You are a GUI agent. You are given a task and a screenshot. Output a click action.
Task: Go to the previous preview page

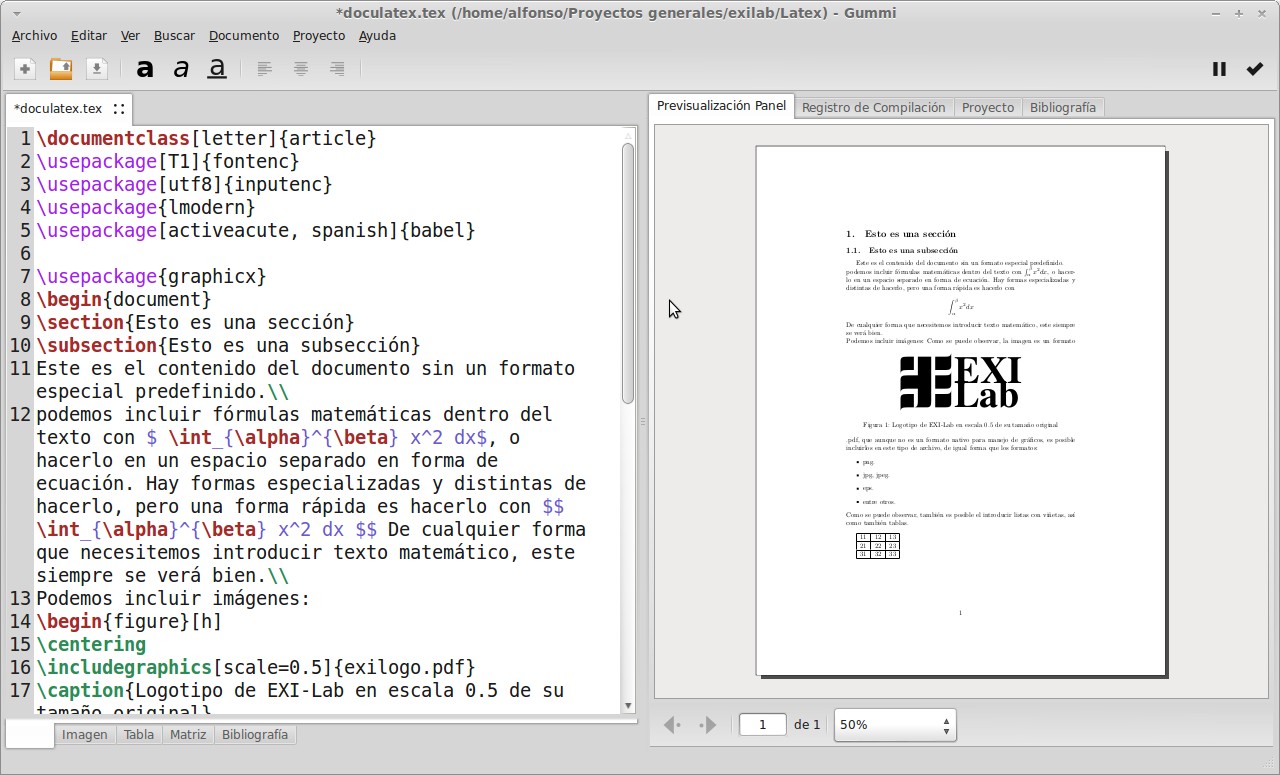[672, 725]
